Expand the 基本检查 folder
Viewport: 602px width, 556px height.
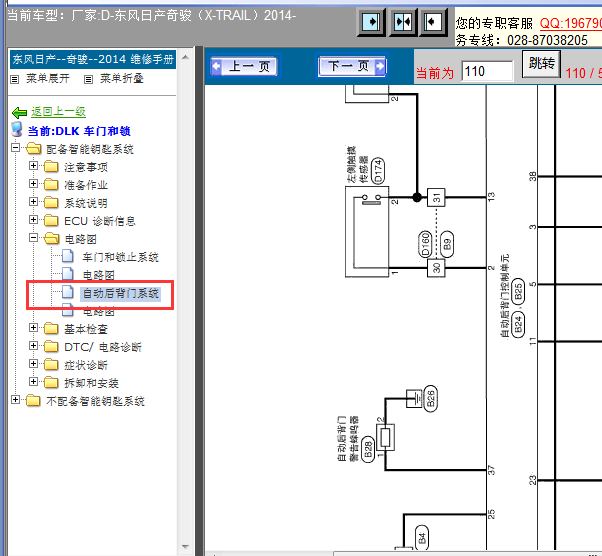coord(33,328)
